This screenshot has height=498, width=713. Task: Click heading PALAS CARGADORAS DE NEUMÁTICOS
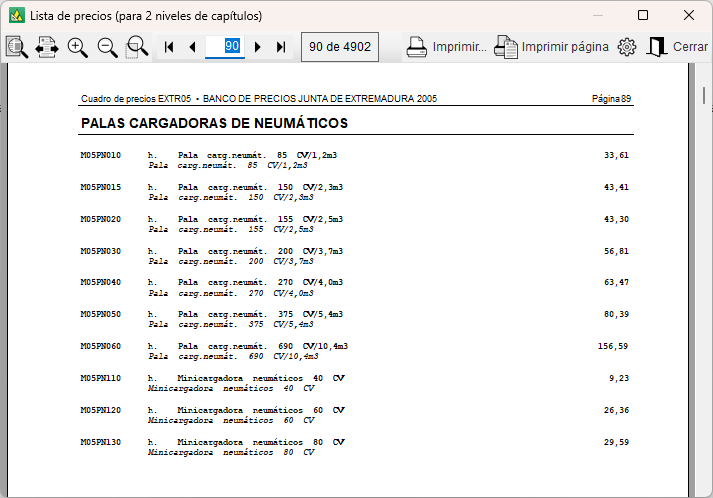[x=214, y=123]
